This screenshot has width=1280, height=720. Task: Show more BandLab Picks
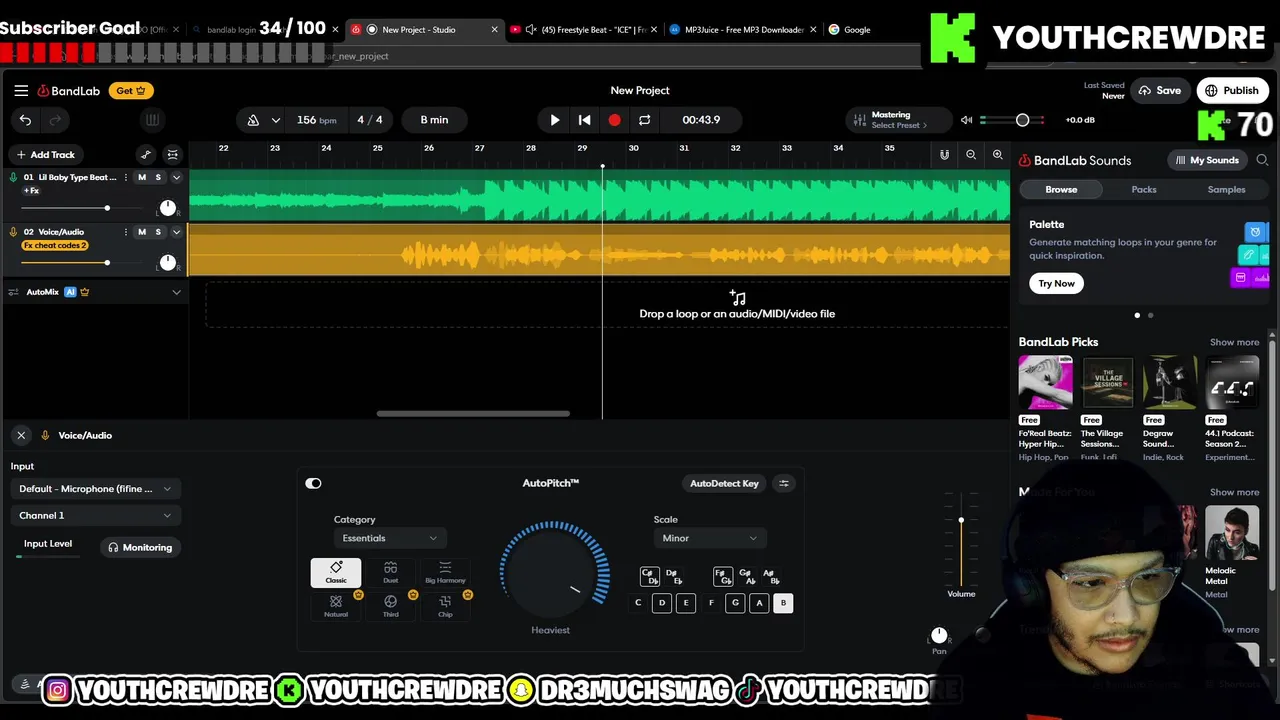1234,342
